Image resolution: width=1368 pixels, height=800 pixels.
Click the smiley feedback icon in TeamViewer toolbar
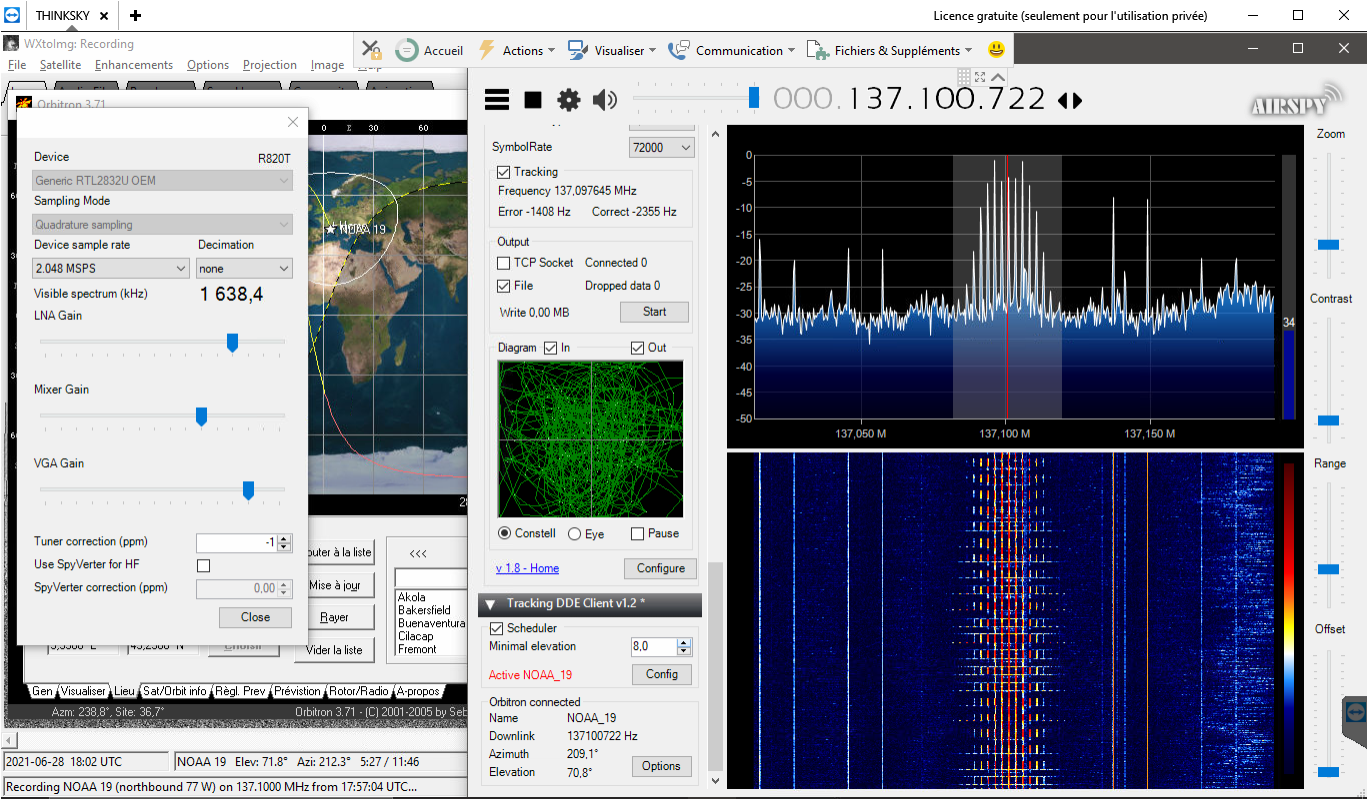coord(996,50)
